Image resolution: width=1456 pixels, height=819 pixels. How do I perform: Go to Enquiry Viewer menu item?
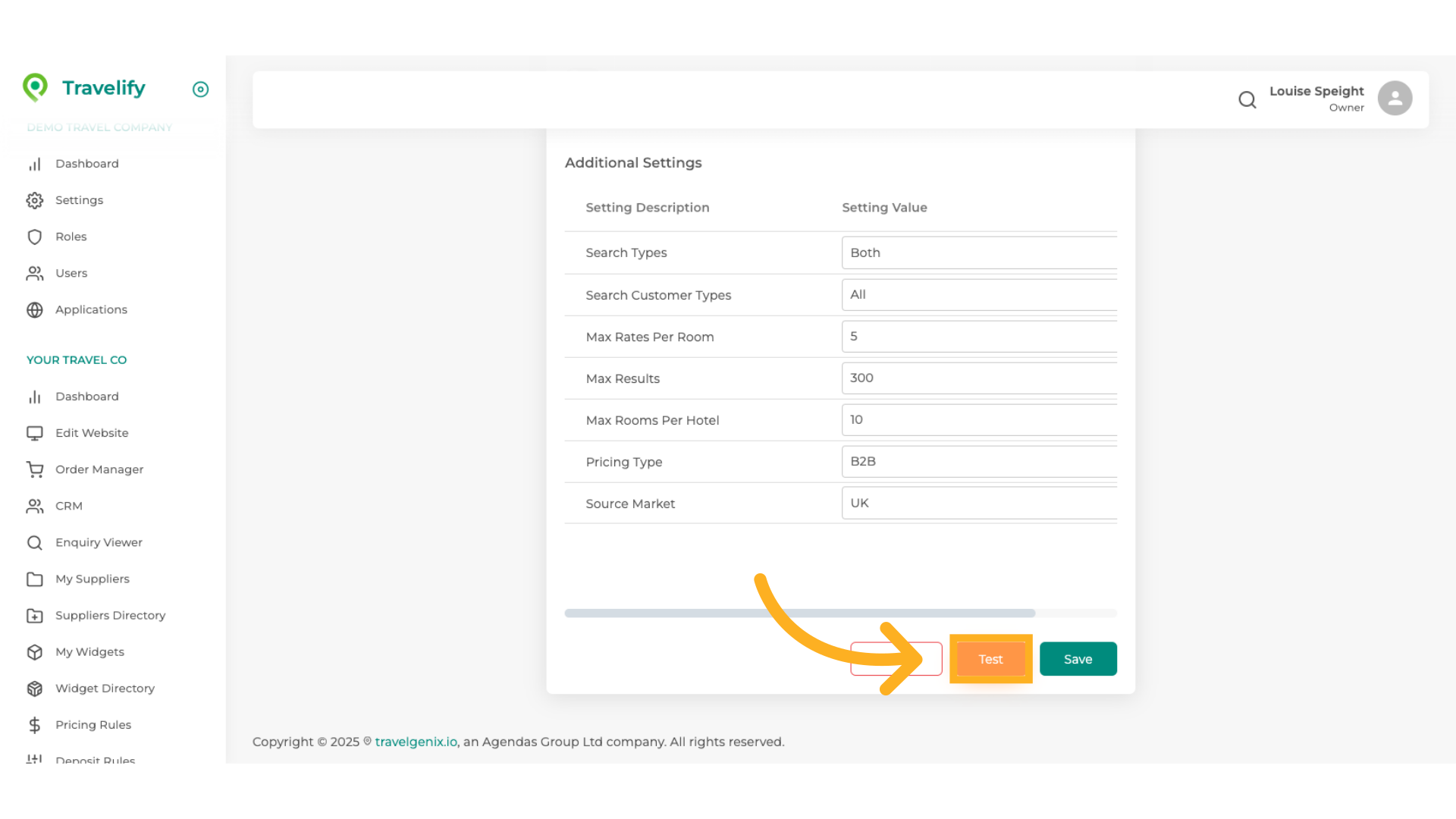click(99, 542)
